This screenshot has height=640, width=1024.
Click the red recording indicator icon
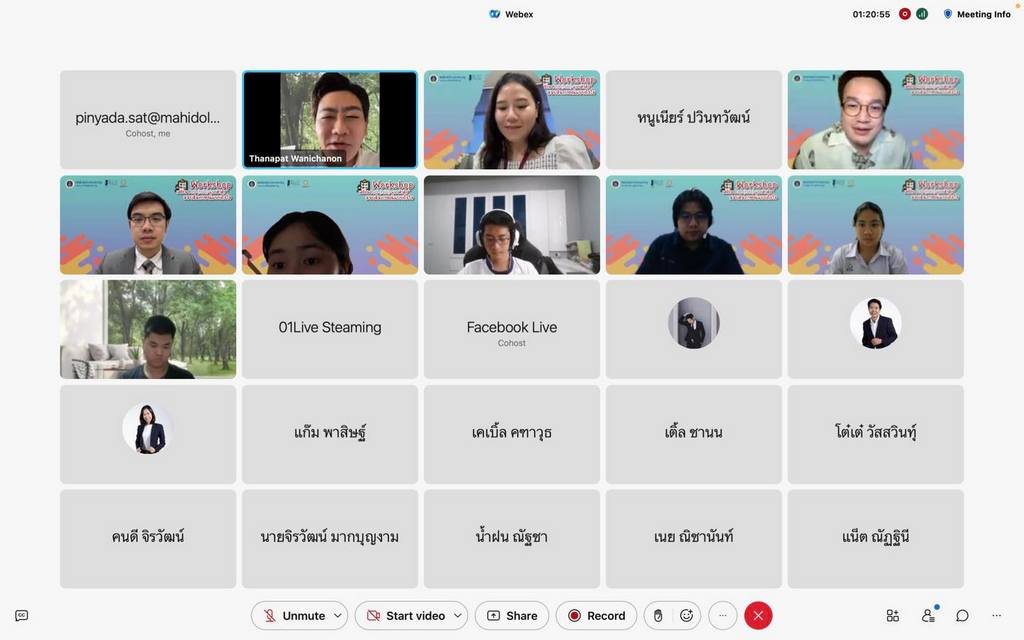point(905,14)
